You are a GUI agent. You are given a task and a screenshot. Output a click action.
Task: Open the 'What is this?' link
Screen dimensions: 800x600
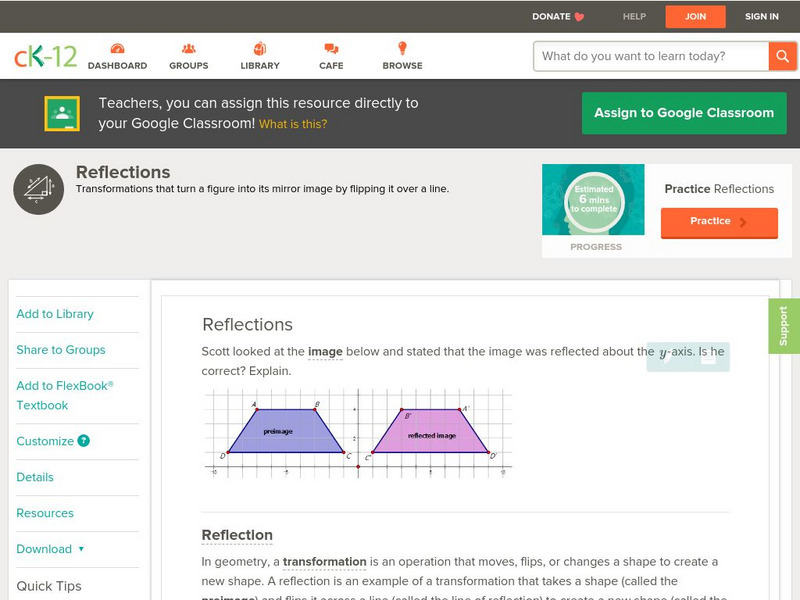293,124
